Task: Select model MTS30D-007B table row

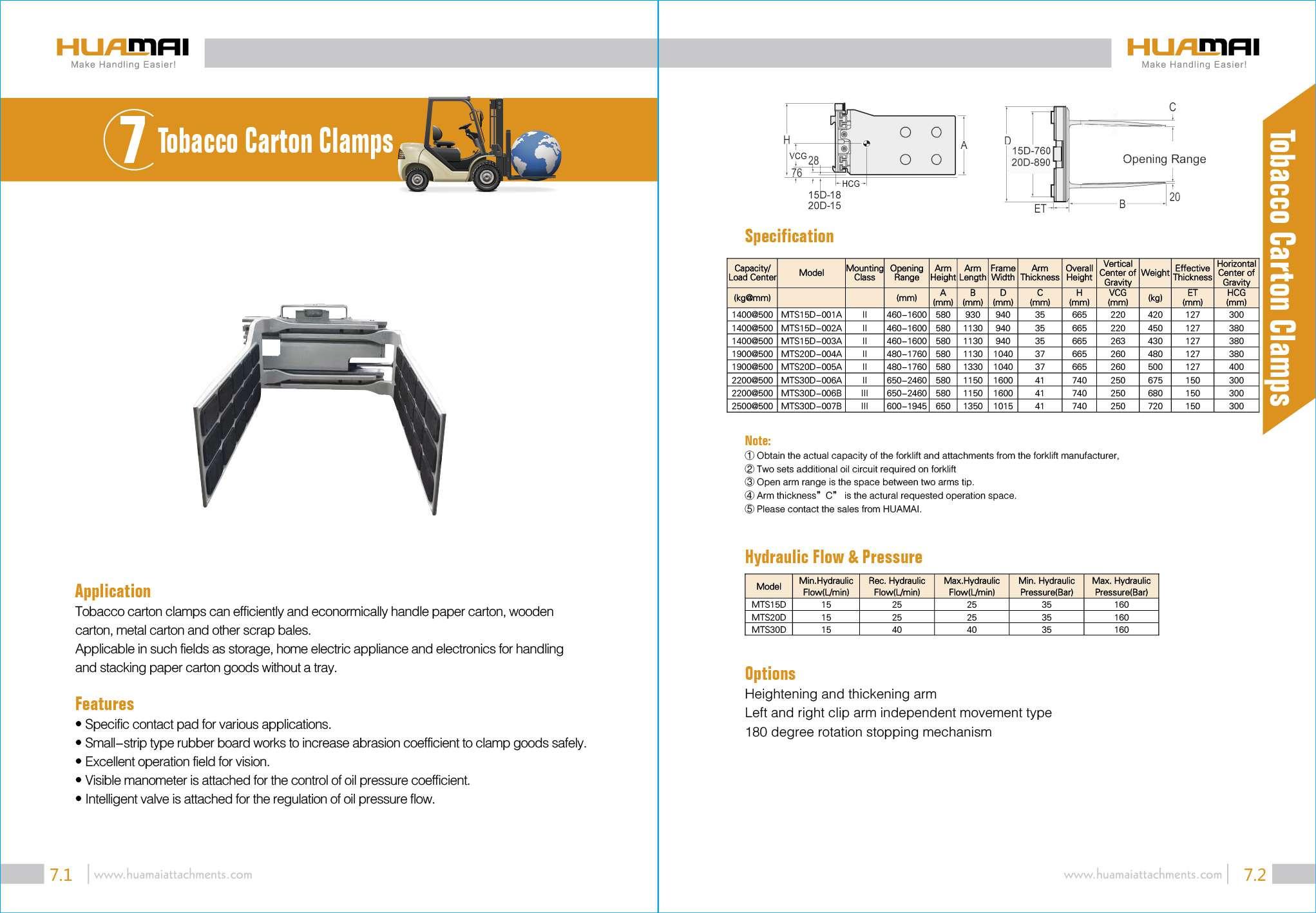Action: click(811, 406)
